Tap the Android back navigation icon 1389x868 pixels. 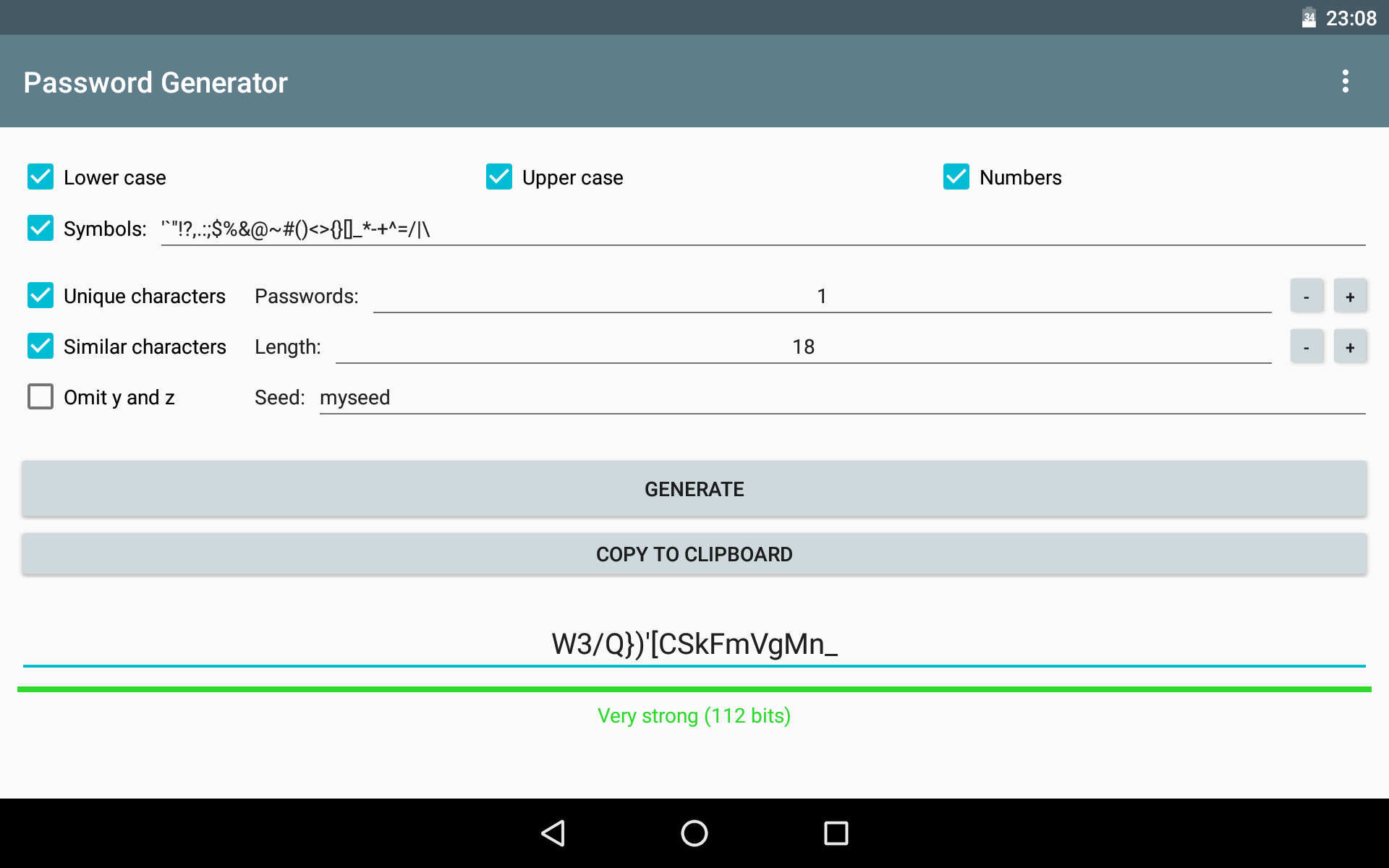(x=553, y=833)
